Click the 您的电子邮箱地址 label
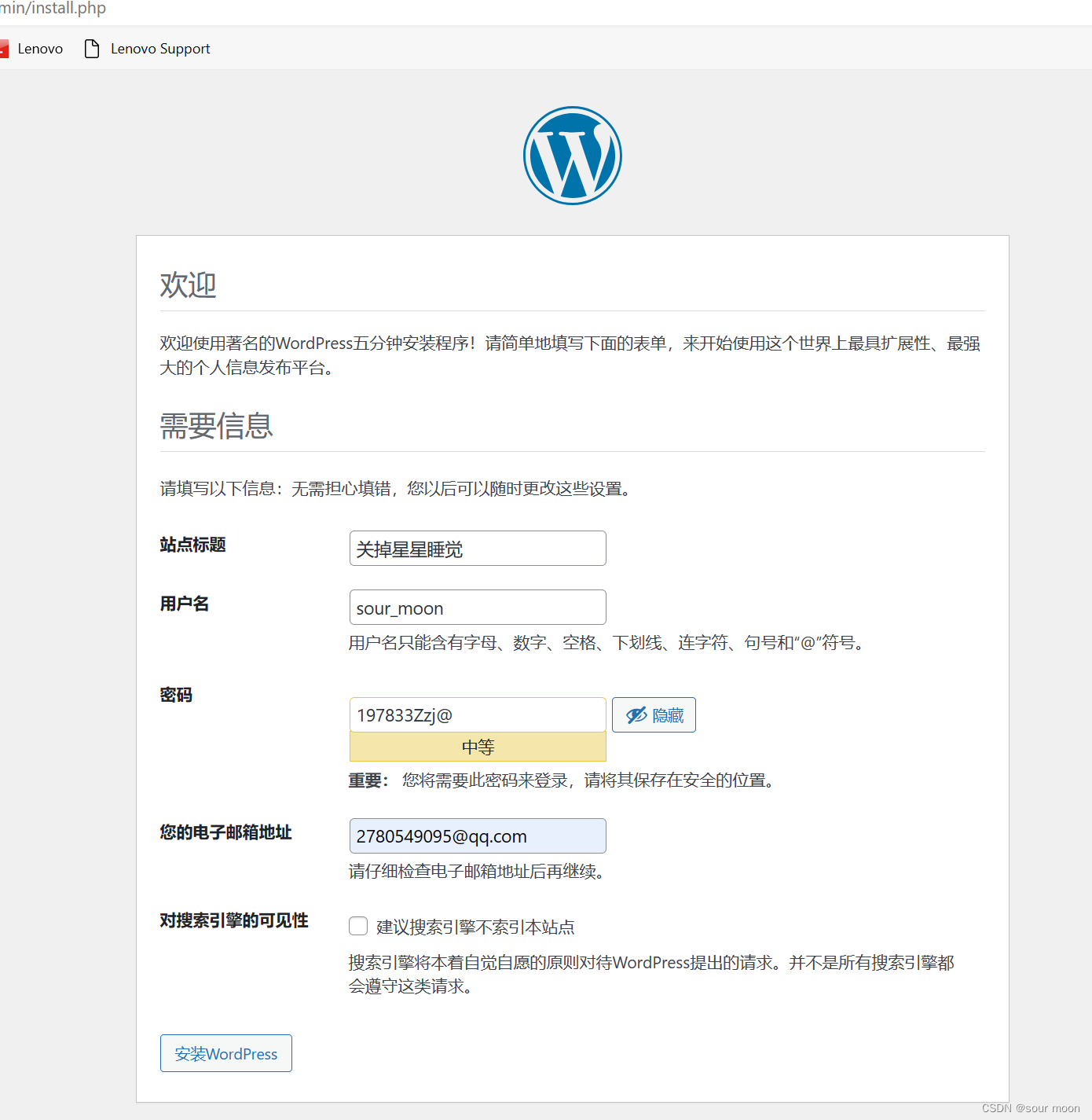 pyautogui.click(x=226, y=832)
